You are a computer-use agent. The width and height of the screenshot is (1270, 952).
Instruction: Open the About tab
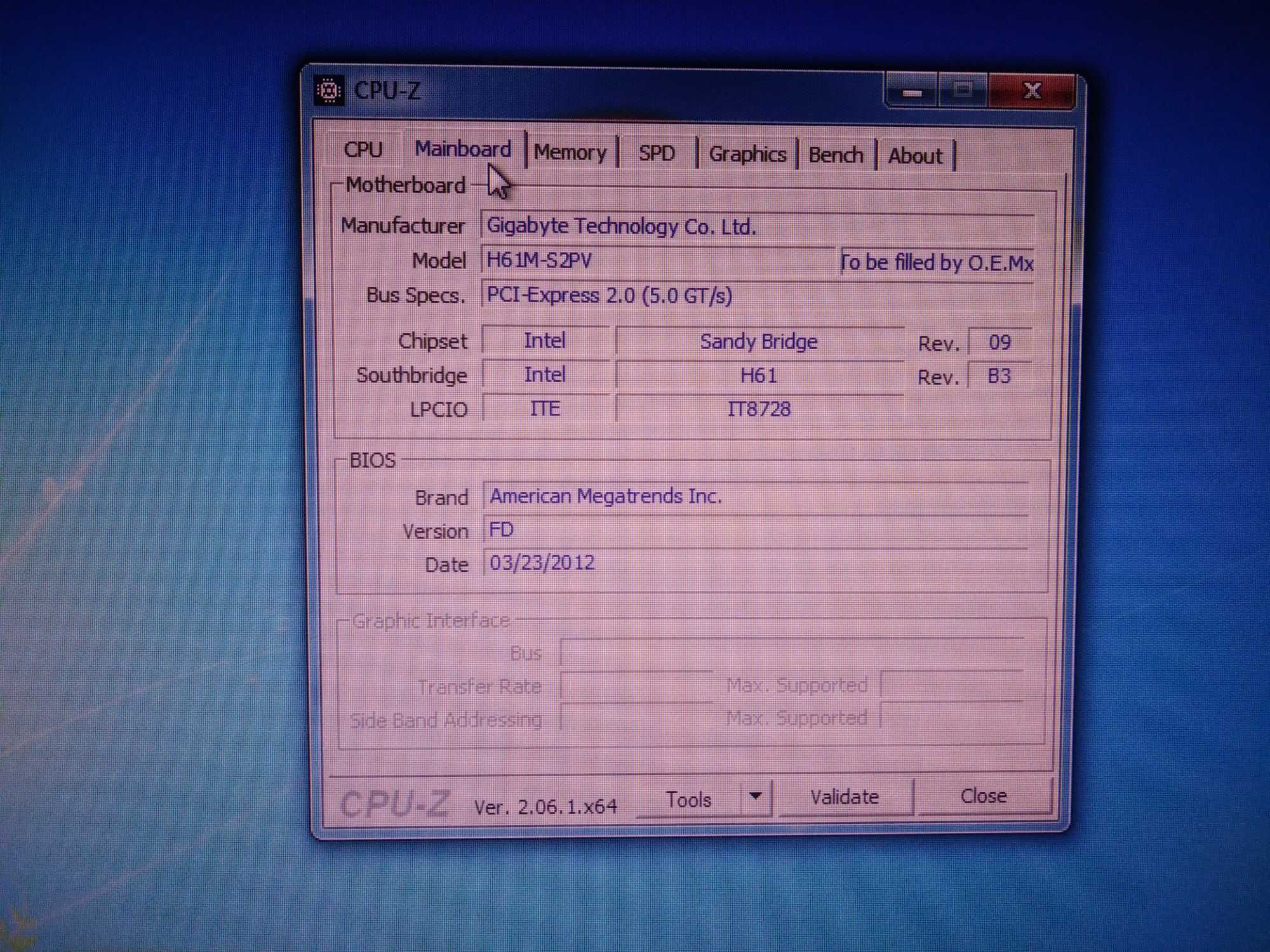click(915, 156)
